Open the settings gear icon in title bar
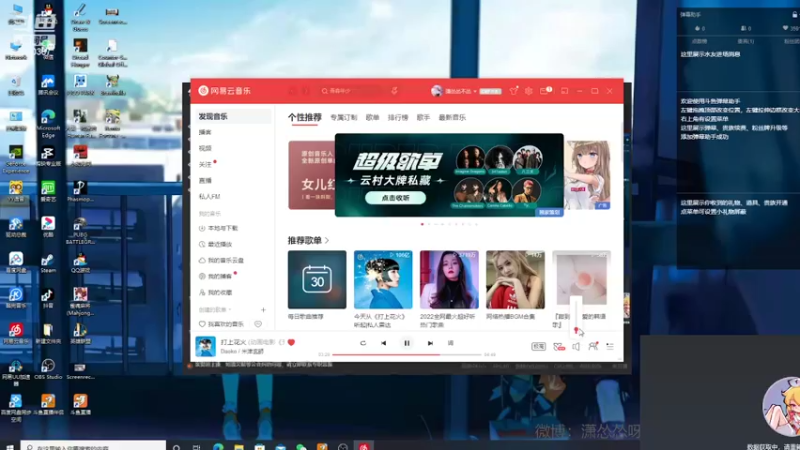The height and width of the screenshot is (450, 800). [x=529, y=91]
